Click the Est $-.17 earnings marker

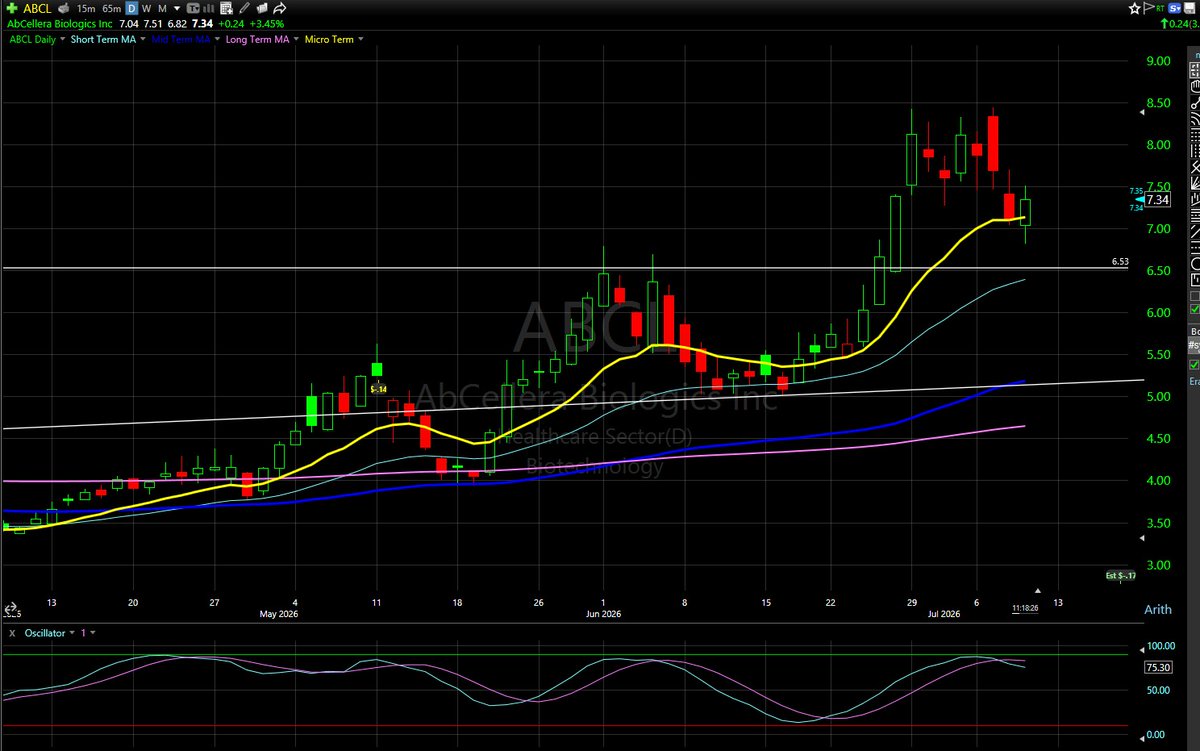click(1120, 575)
